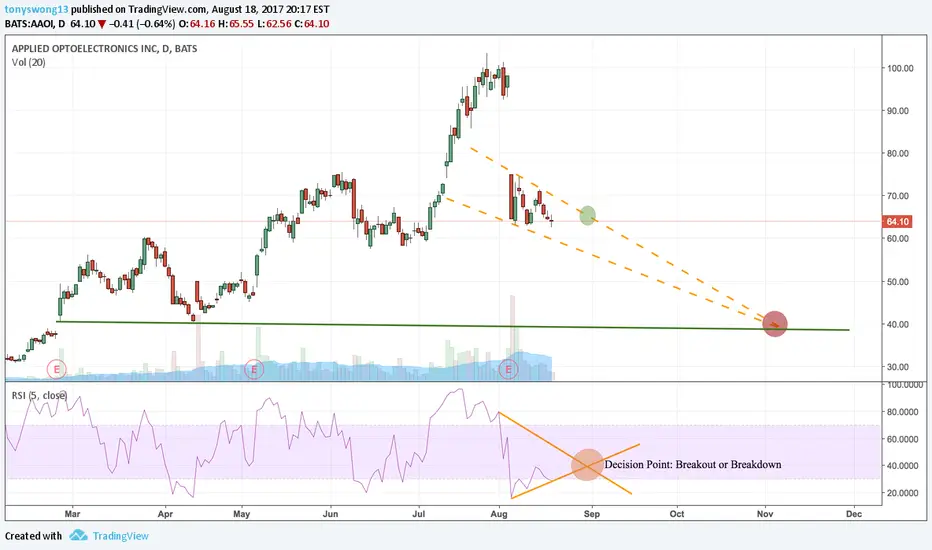Click the Decision Point: Breakout or Breakdown annotation

click(693, 464)
